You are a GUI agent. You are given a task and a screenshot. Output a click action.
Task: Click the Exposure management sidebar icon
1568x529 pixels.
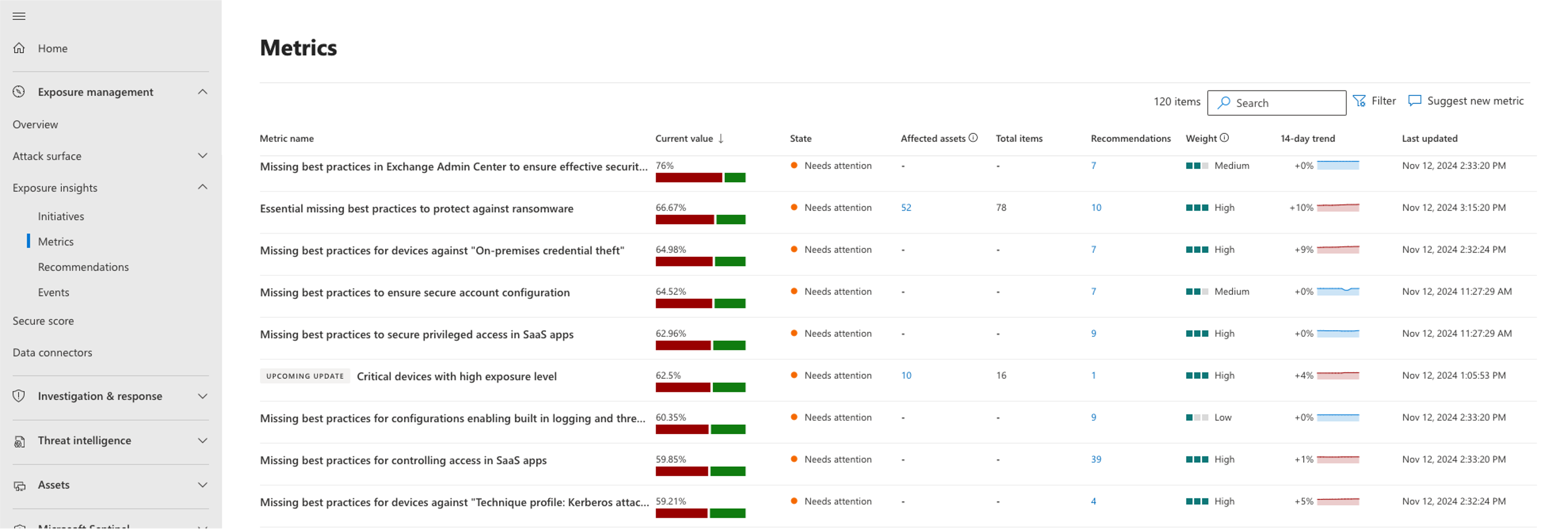point(18,92)
